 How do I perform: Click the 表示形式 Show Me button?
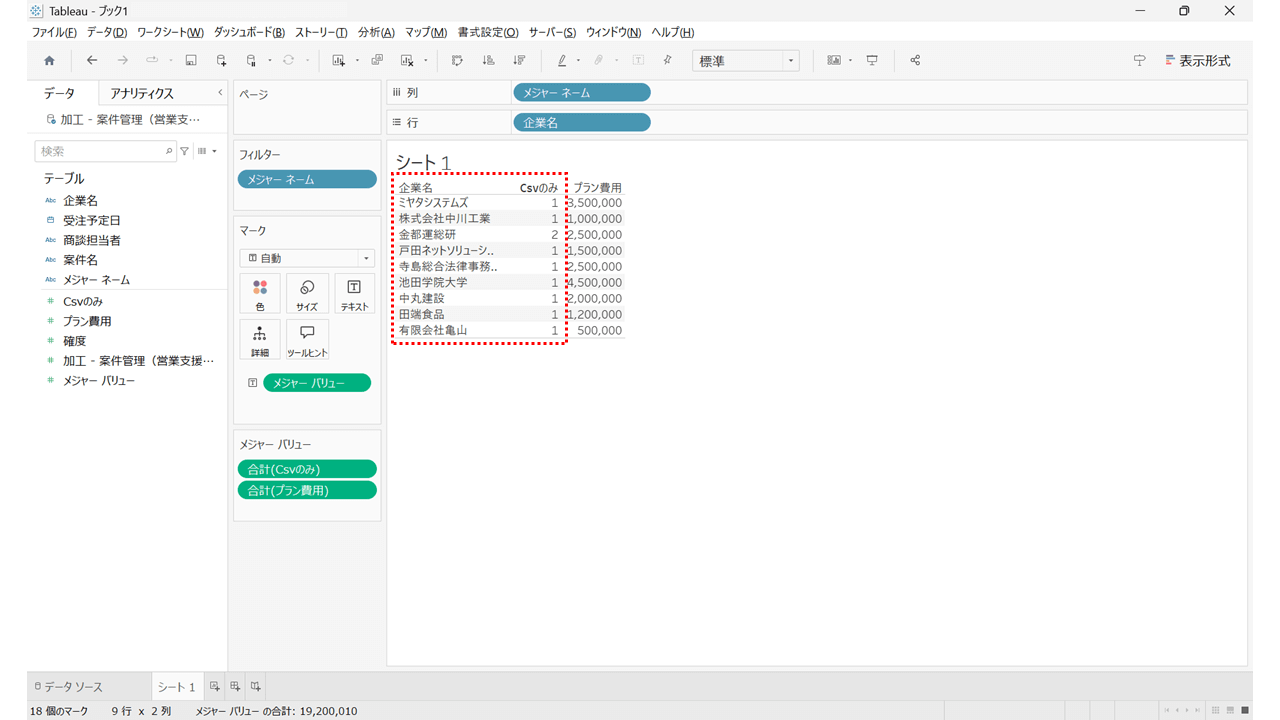click(1197, 61)
